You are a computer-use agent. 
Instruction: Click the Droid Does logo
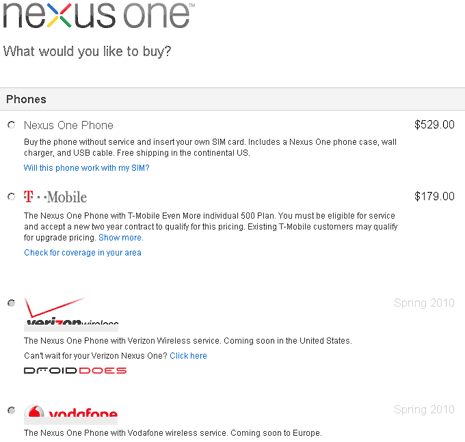pyautogui.click(x=75, y=371)
